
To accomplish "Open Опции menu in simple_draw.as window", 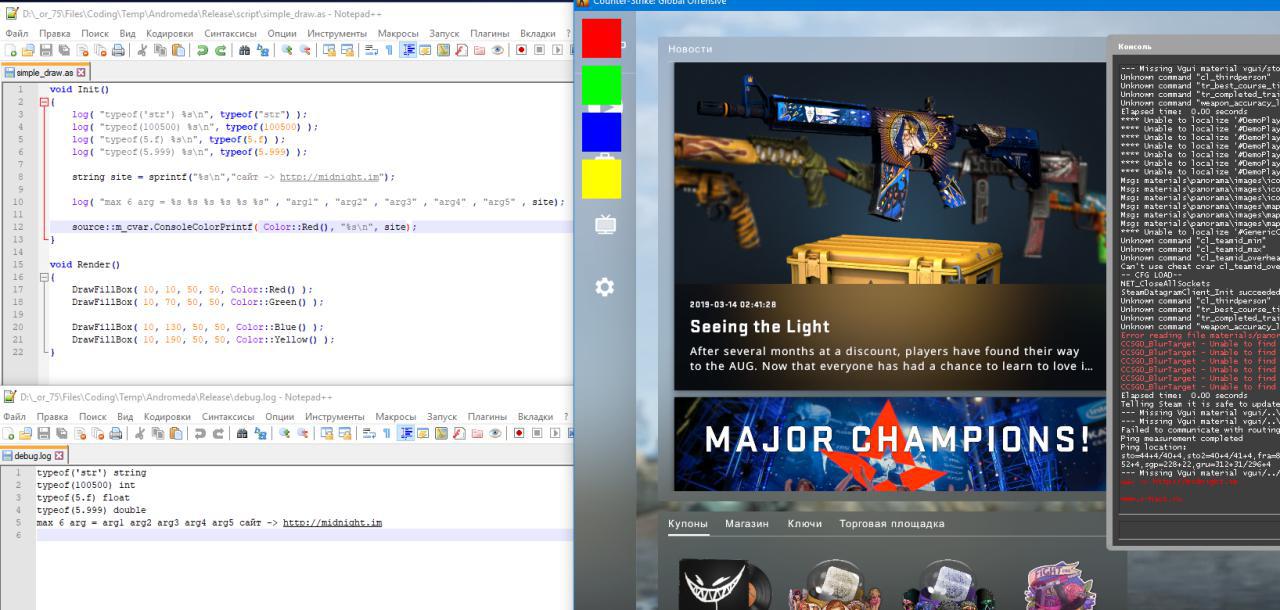I will tap(281, 33).
